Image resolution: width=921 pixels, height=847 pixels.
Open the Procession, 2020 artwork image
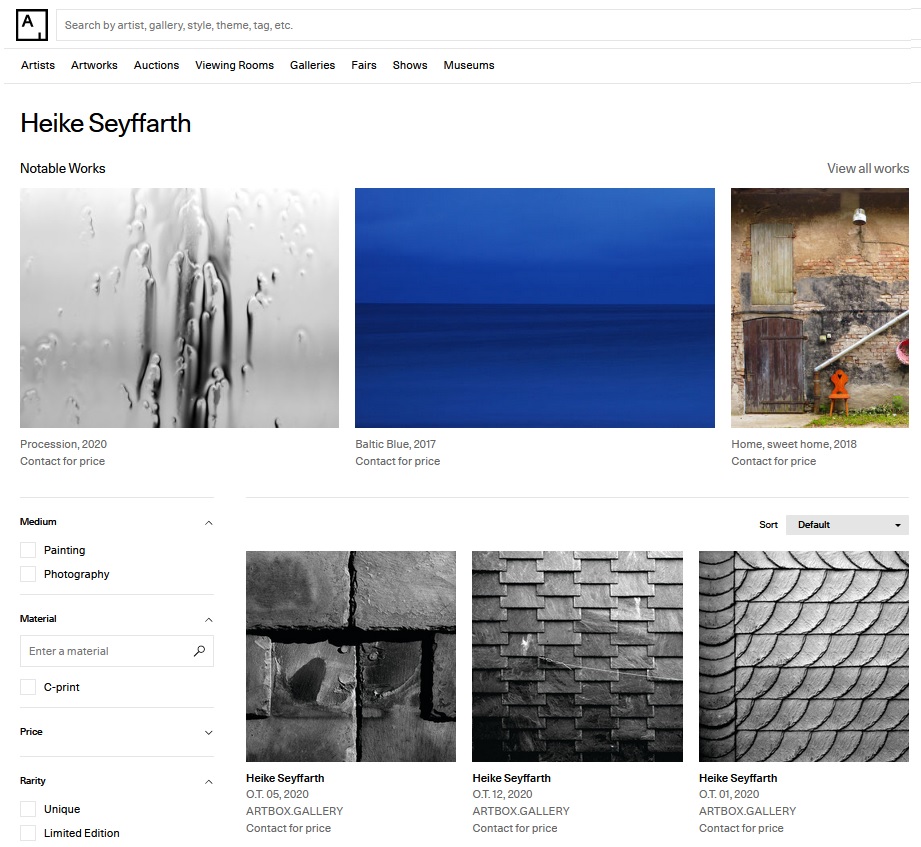tap(179, 308)
